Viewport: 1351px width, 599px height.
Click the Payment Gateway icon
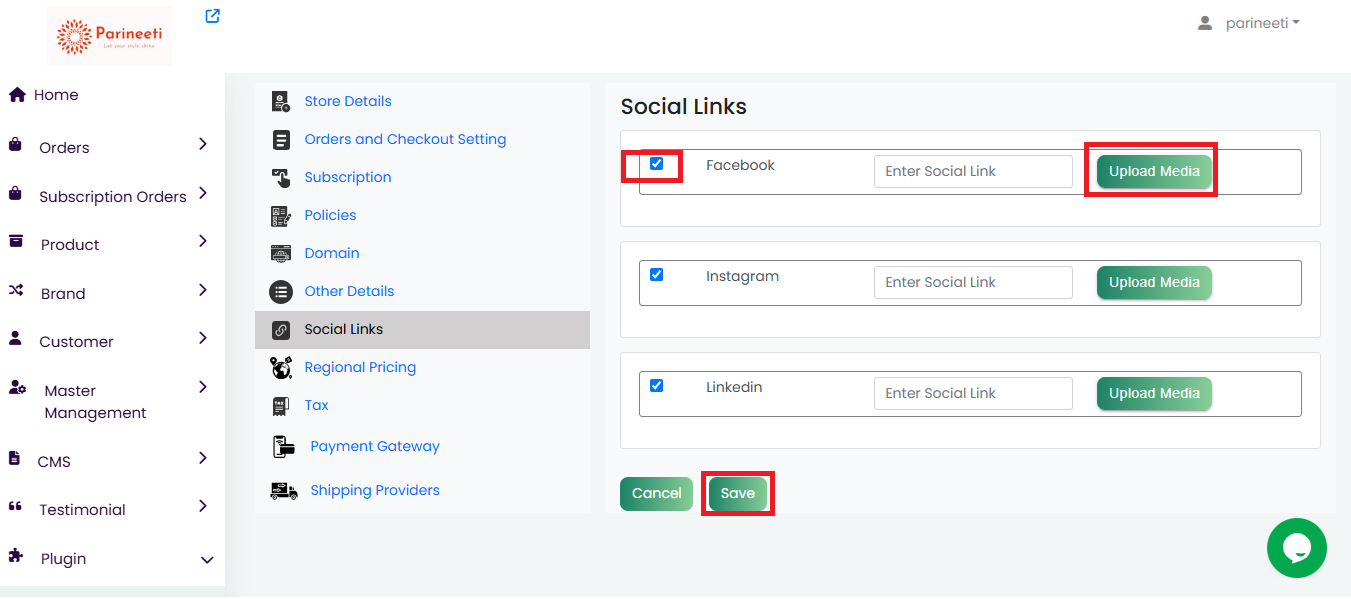click(283, 446)
